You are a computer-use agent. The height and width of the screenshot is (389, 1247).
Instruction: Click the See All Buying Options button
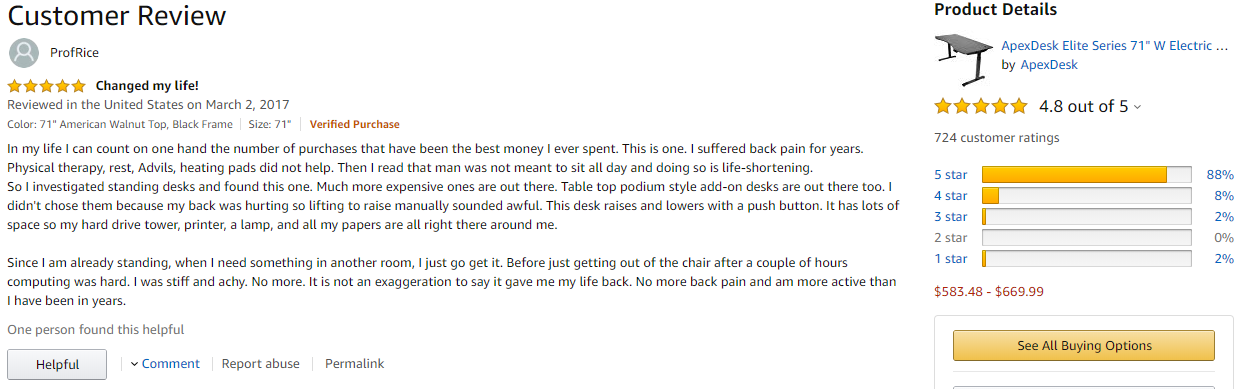[x=1084, y=346]
